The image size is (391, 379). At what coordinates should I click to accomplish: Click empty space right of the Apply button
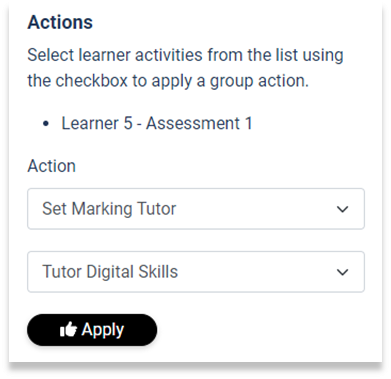pos(260,330)
